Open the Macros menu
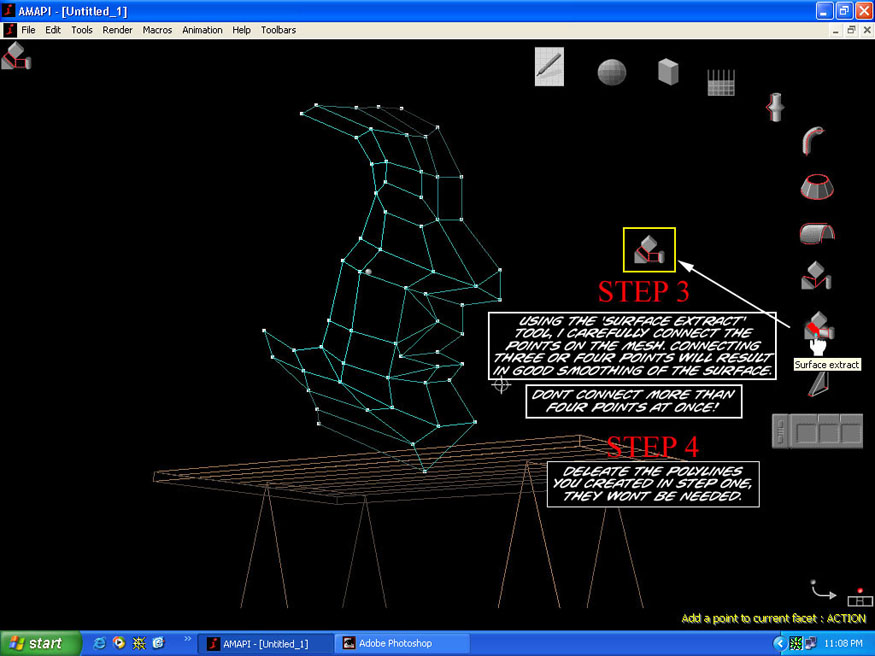Image resolution: width=875 pixels, height=656 pixels. coord(157,30)
